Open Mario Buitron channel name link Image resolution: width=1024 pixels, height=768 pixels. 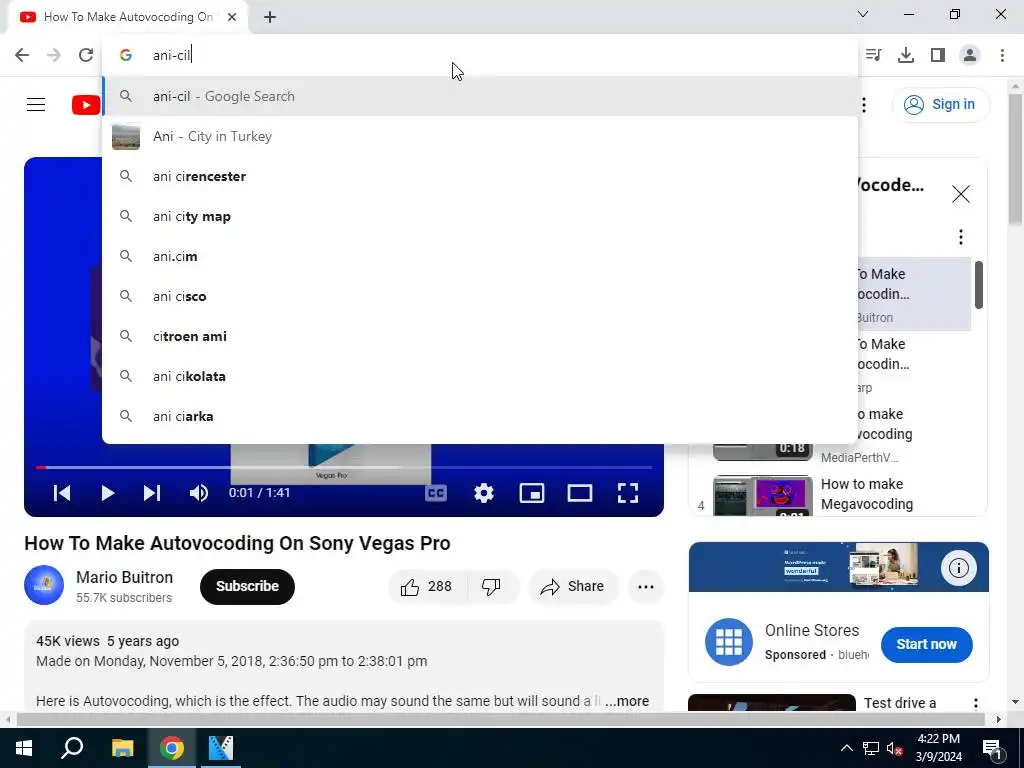click(125, 577)
